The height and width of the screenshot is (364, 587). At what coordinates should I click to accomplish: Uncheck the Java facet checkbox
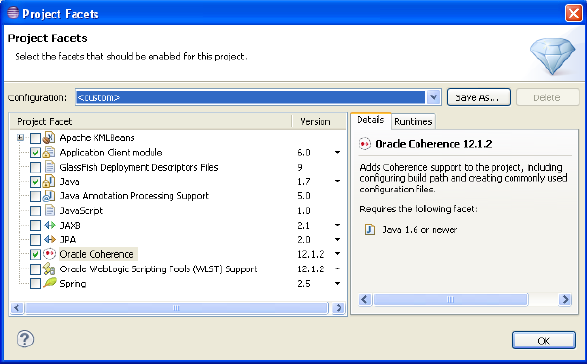point(35,182)
